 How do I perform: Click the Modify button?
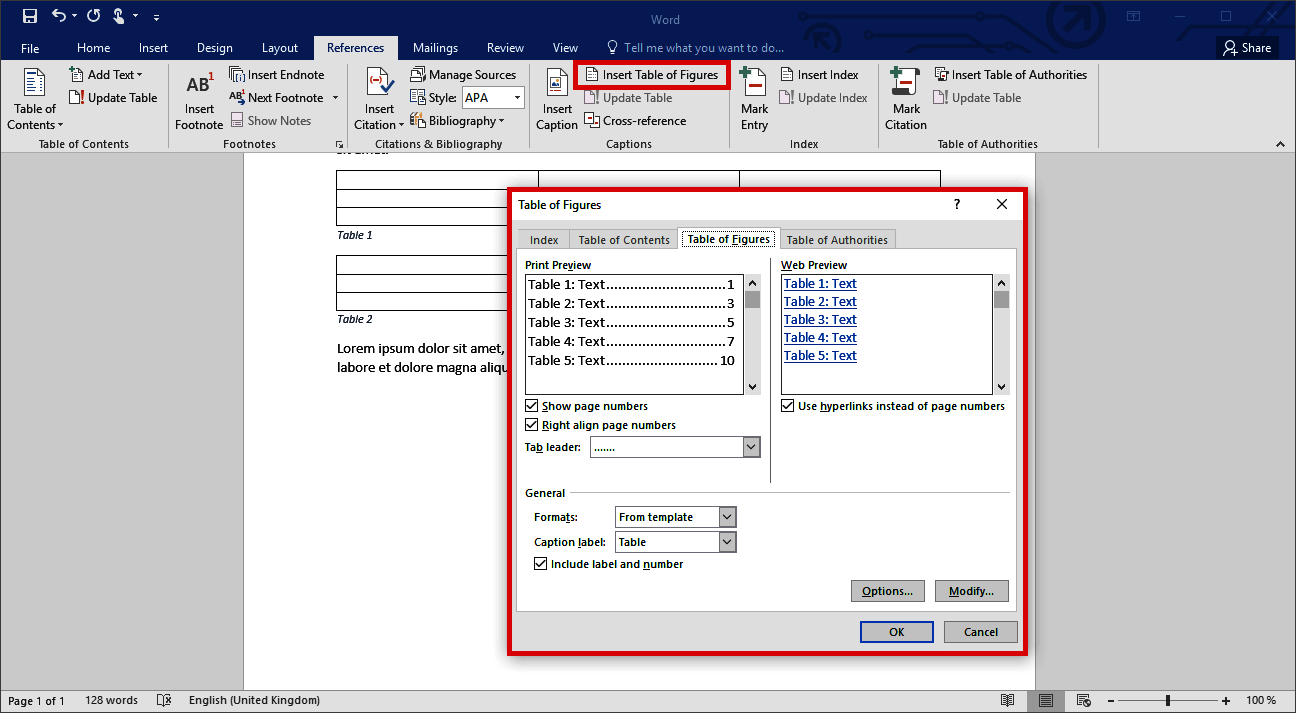tap(971, 590)
